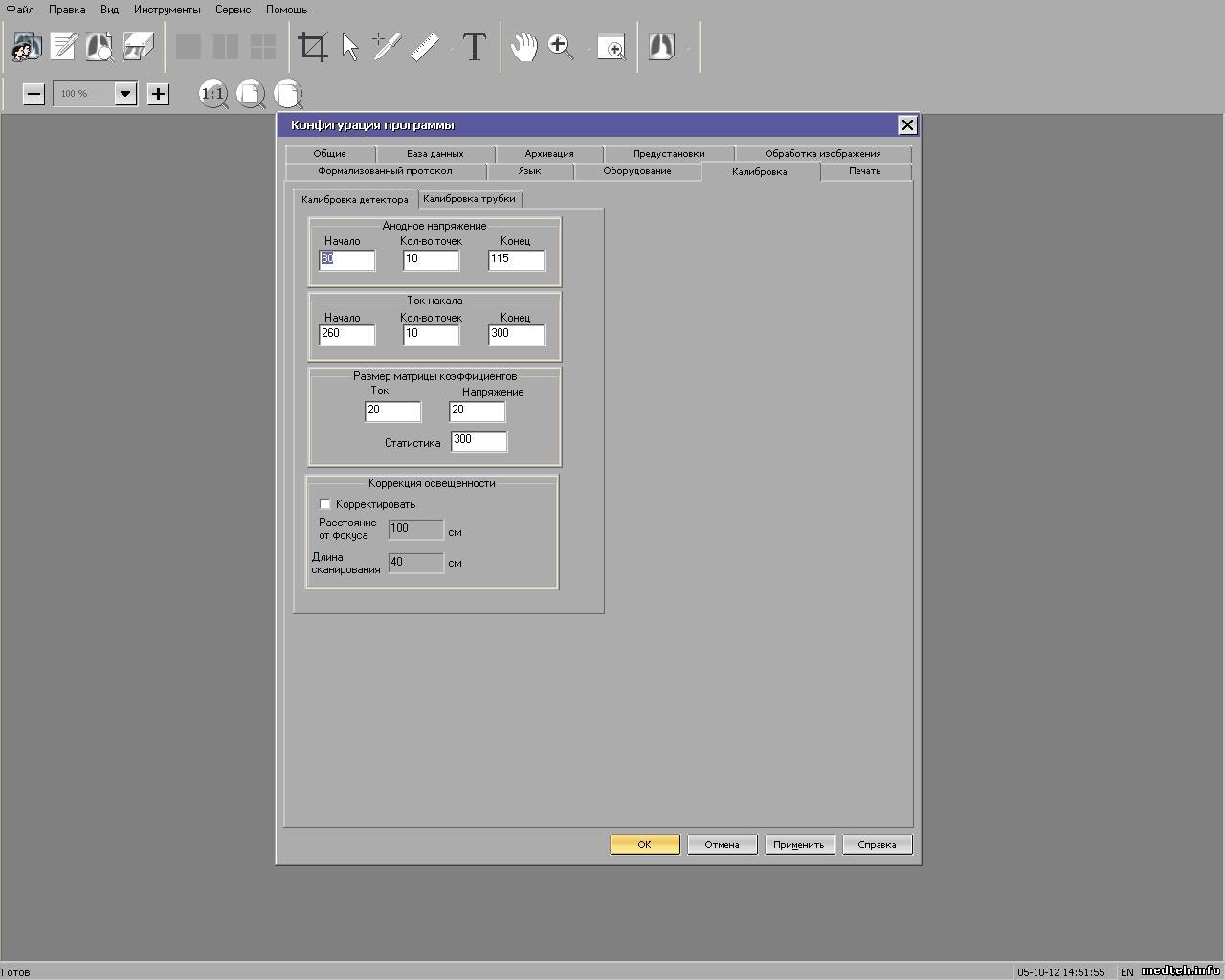Select the arrow pointer tool
Image resolution: width=1225 pixels, height=980 pixels.
pos(350,47)
